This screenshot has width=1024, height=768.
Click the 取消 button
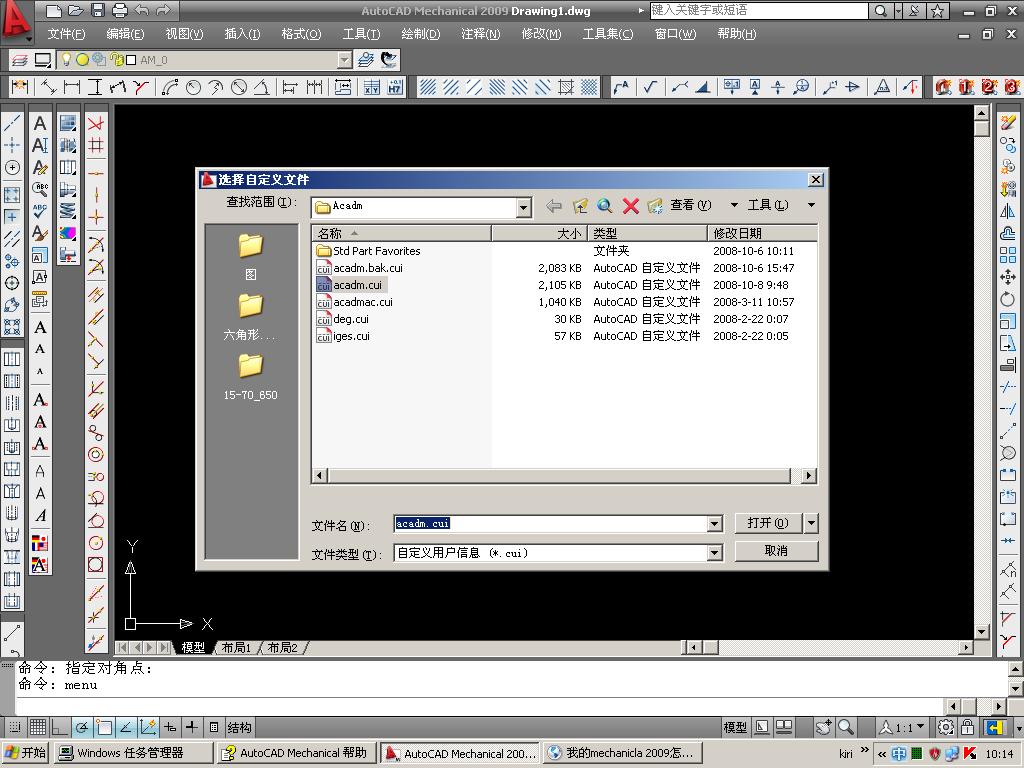[776, 551]
